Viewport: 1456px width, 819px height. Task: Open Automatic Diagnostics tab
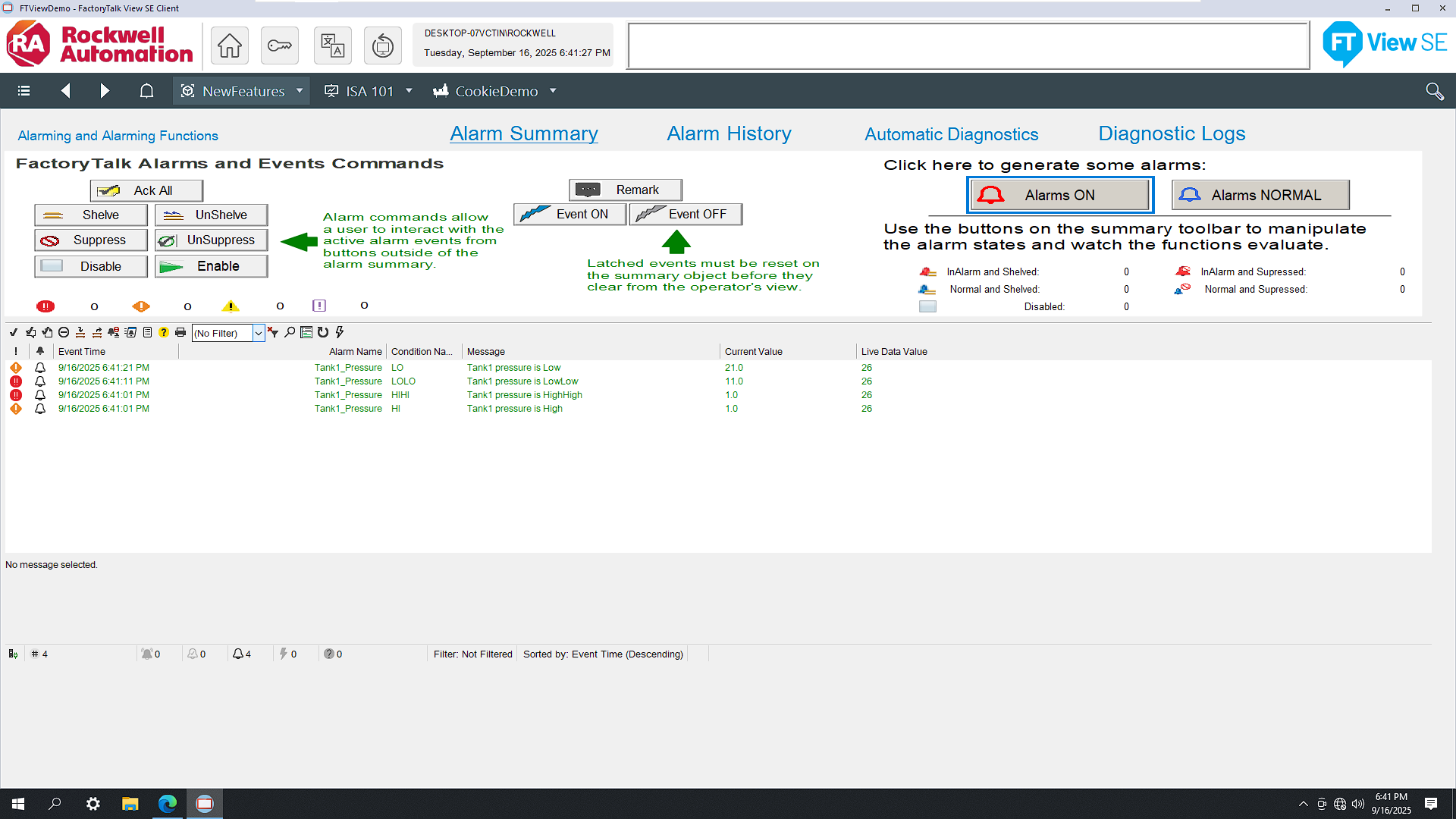click(x=951, y=134)
